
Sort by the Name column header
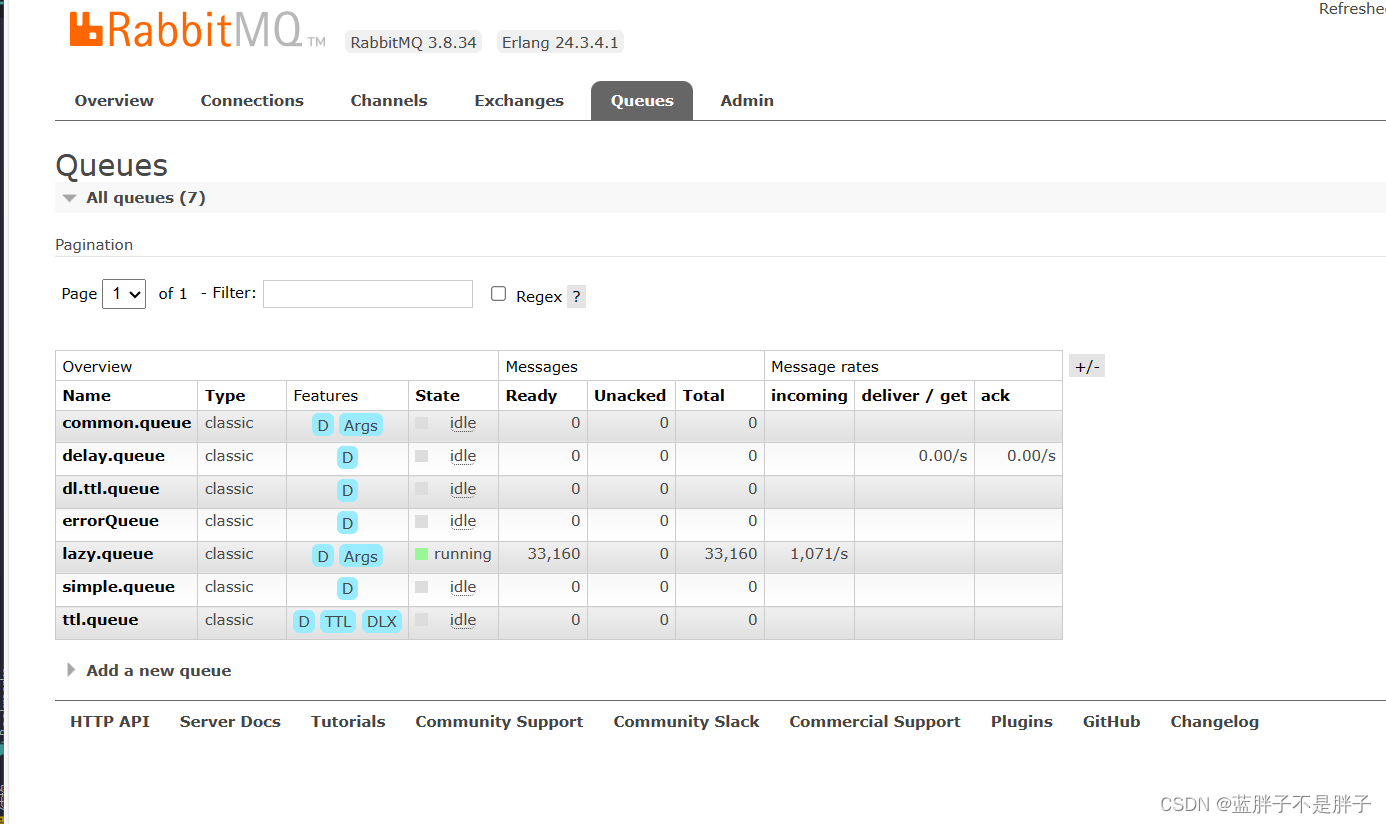87,395
